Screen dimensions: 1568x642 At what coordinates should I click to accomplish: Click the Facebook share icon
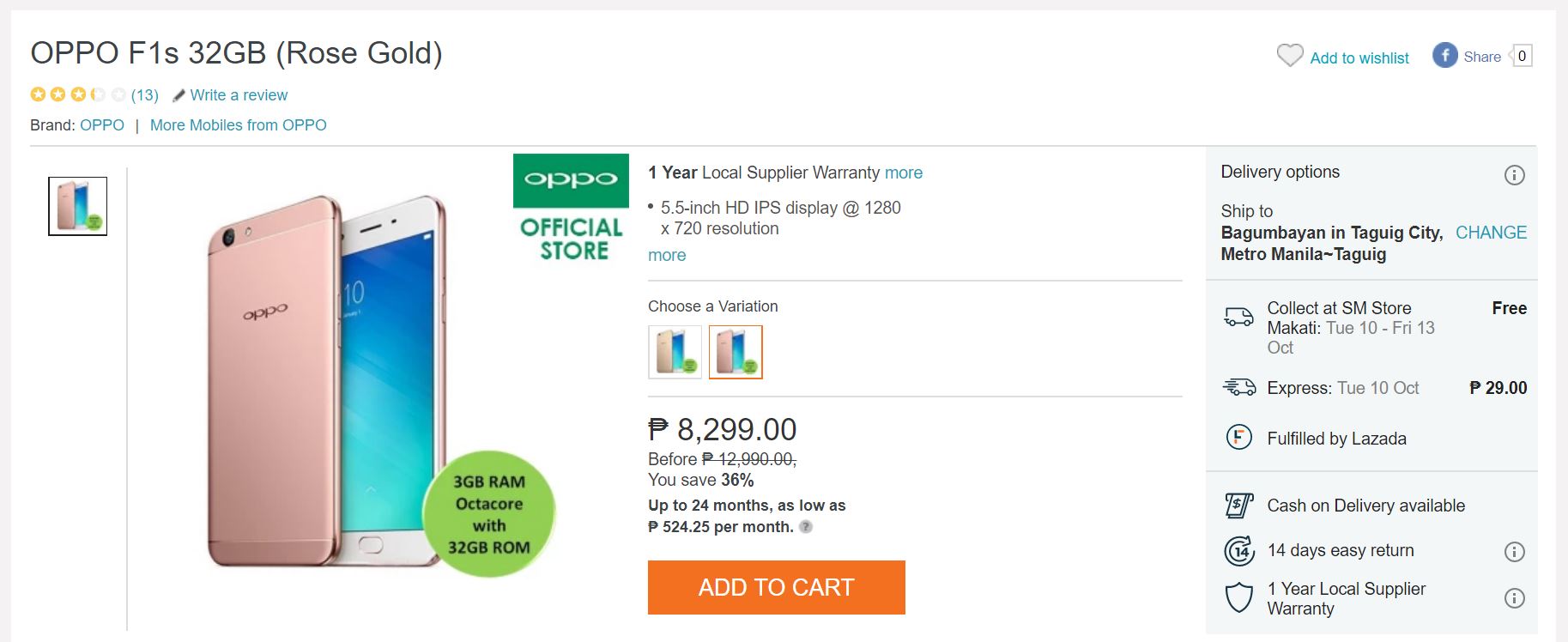pos(1445,56)
